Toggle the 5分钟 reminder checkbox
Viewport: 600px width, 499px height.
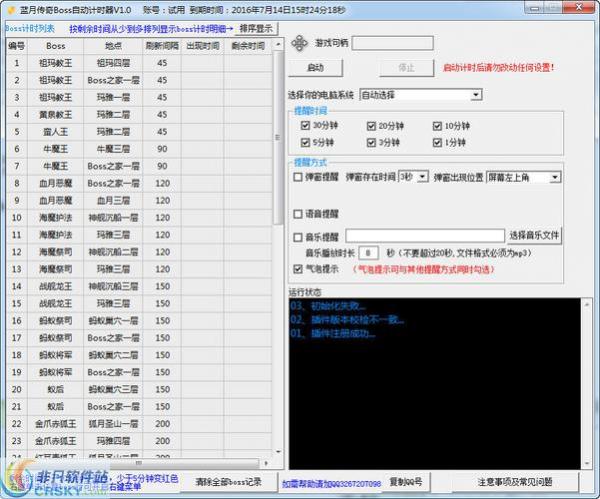click(305, 143)
